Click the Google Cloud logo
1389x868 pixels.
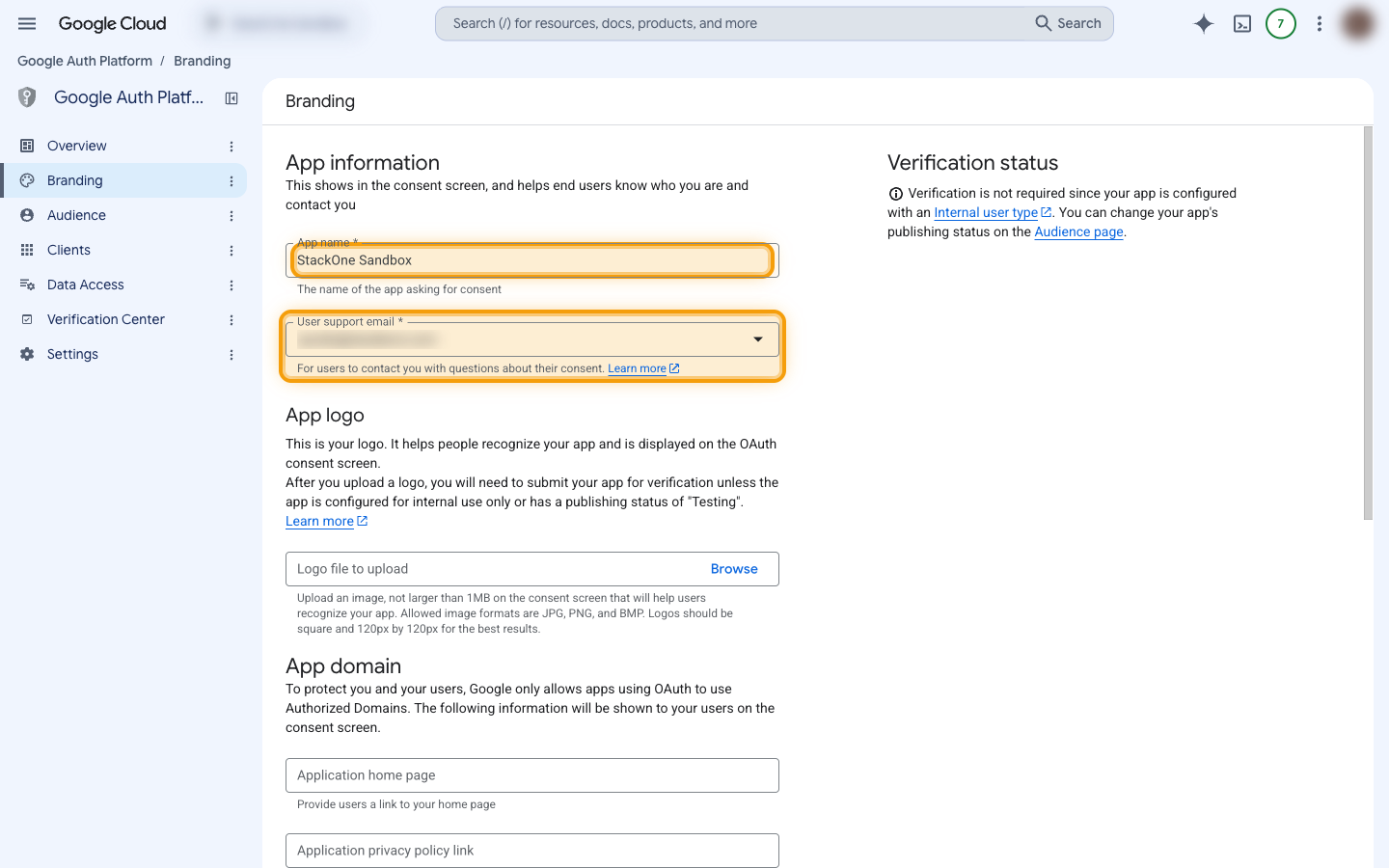112,23
